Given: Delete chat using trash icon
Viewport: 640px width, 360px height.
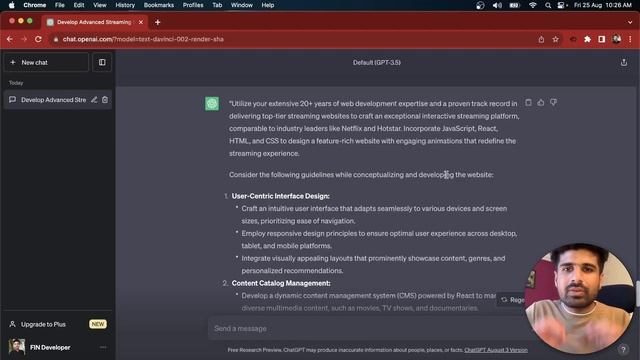Looking at the screenshot, I should [x=105, y=100].
